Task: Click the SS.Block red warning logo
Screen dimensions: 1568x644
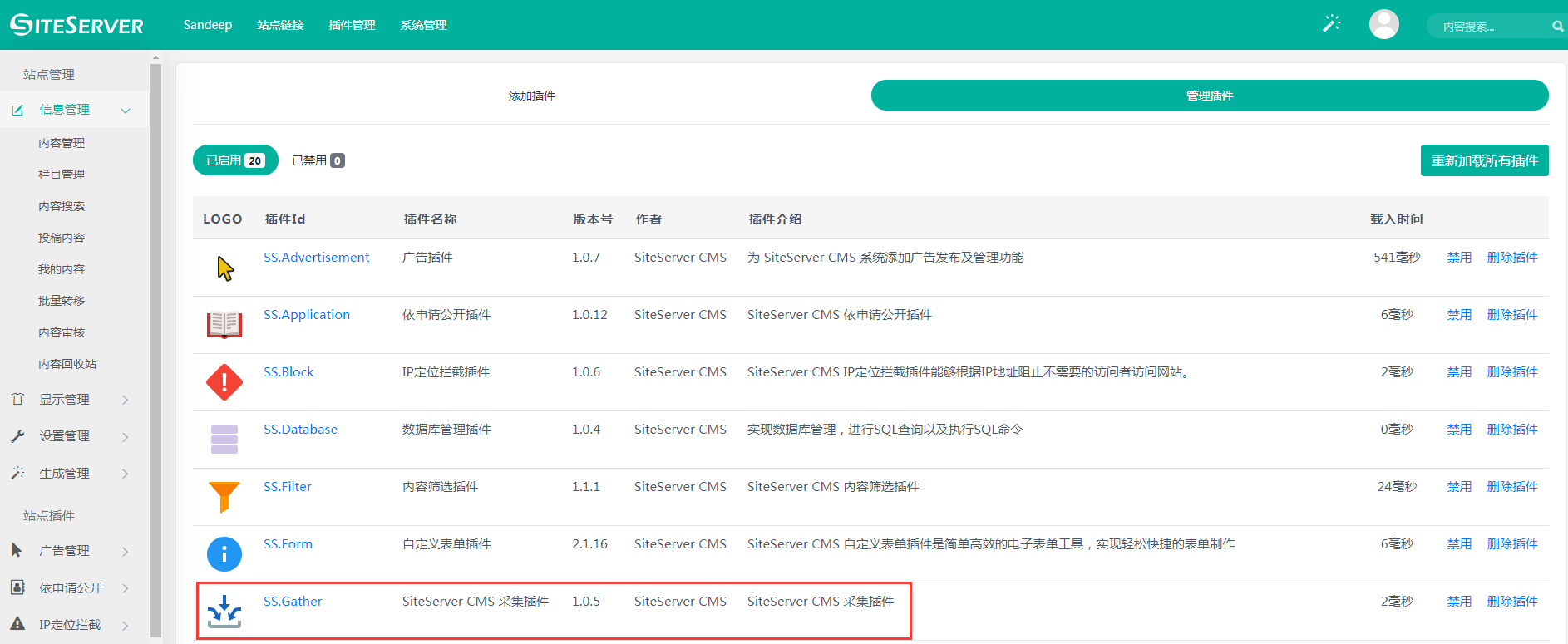Action: [x=224, y=382]
